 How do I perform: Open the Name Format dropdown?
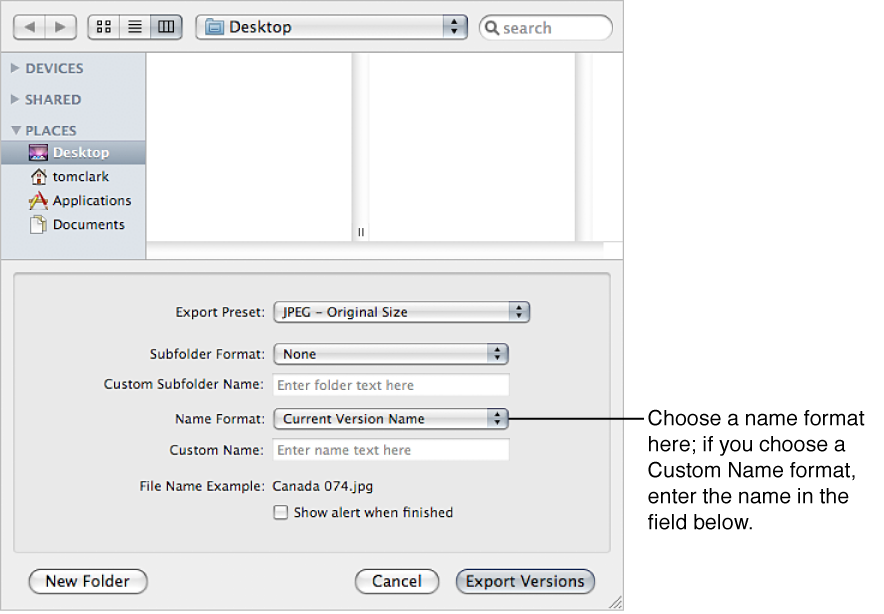click(390, 418)
